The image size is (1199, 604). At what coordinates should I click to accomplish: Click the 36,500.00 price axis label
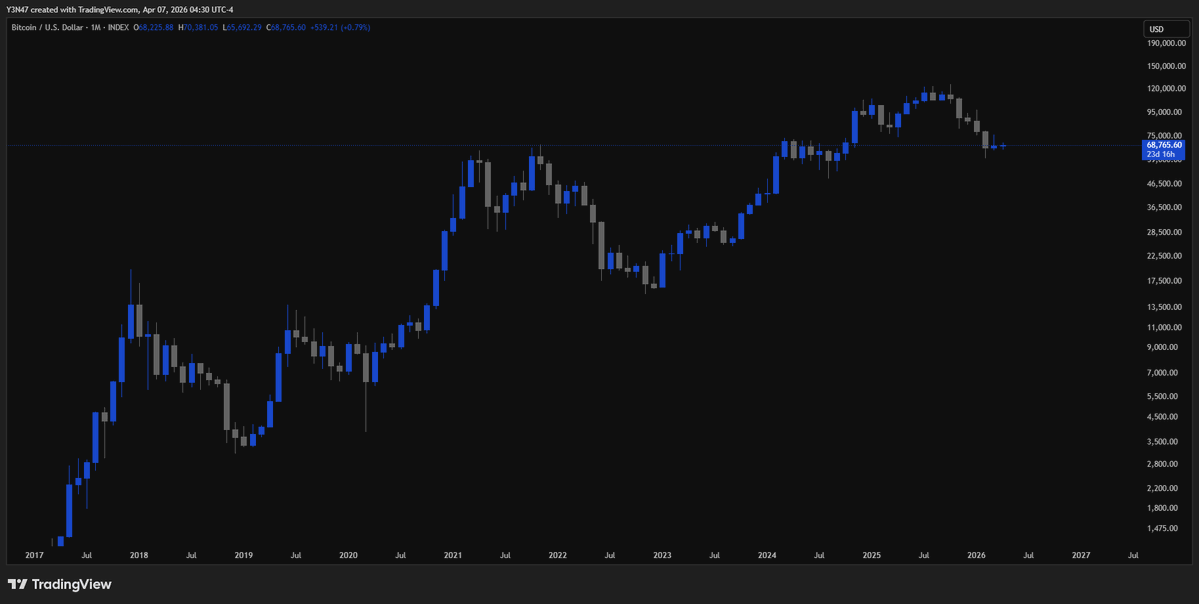click(1166, 207)
